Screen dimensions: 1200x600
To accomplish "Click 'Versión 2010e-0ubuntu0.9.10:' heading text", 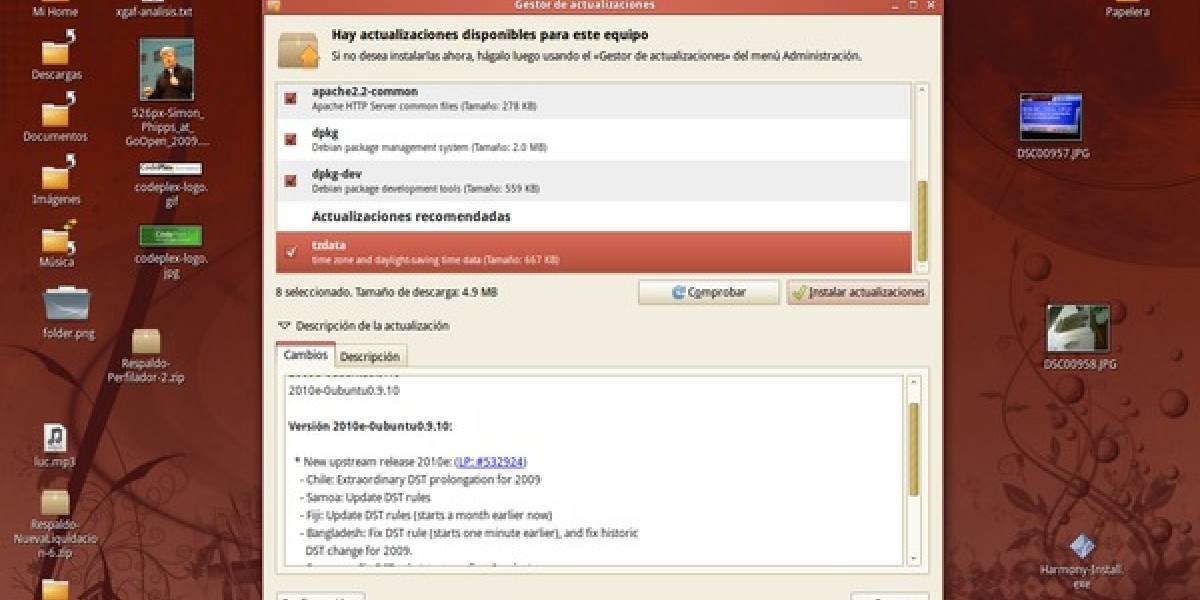I will pos(371,425).
